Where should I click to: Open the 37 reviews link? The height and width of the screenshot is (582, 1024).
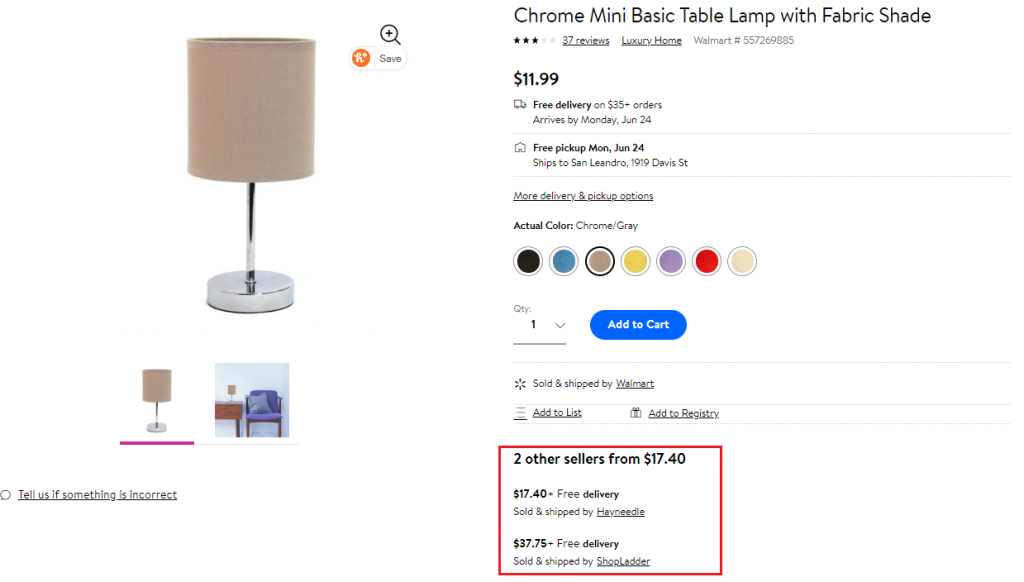coord(585,41)
